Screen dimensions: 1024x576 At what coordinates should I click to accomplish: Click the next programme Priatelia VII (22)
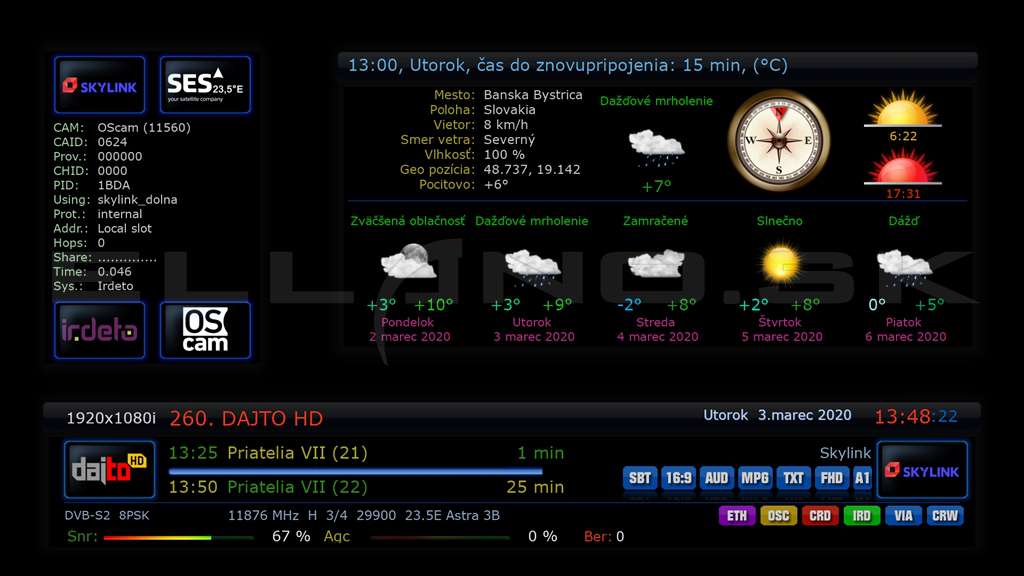click(x=297, y=487)
